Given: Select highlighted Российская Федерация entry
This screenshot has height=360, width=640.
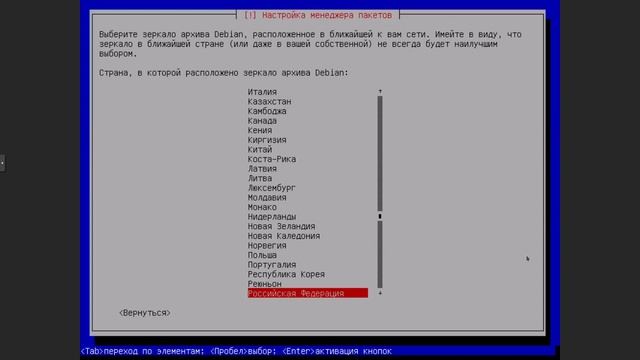Looking at the screenshot, I should [308, 293].
